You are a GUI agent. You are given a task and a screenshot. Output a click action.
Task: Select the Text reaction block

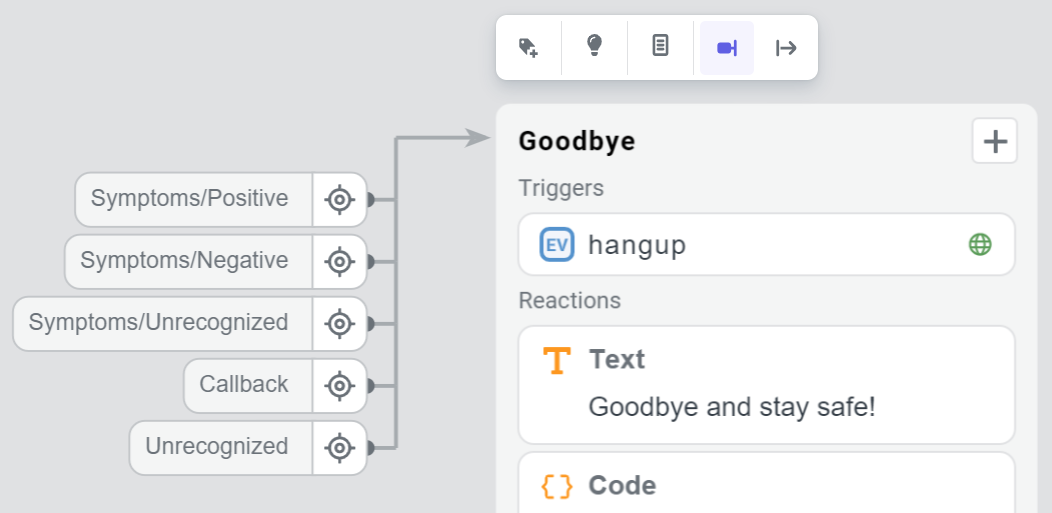coord(766,385)
